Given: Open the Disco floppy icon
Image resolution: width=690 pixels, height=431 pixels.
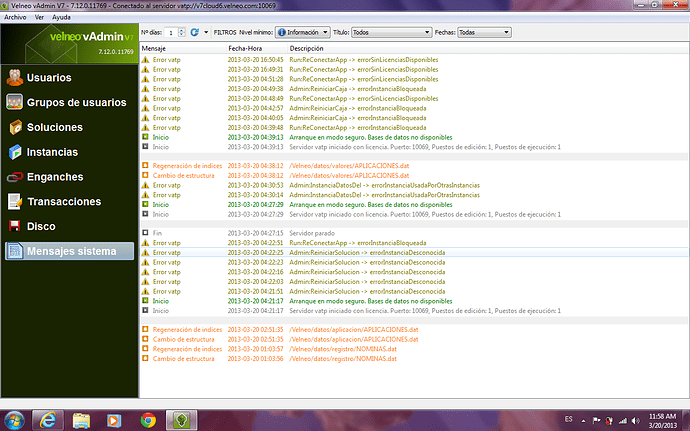Looking at the screenshot, I should 15,226.
